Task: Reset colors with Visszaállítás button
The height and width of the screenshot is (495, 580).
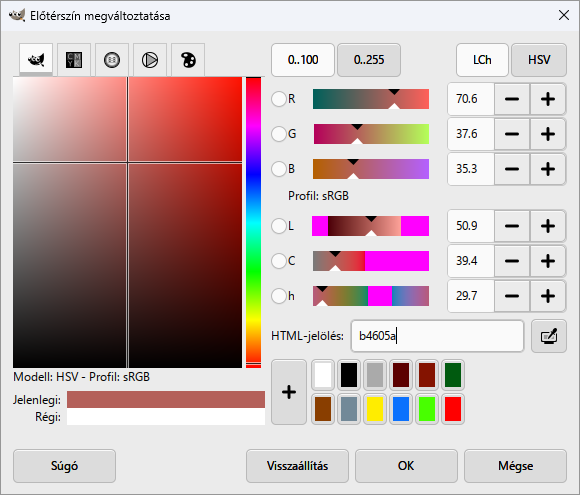Action: 297,466
